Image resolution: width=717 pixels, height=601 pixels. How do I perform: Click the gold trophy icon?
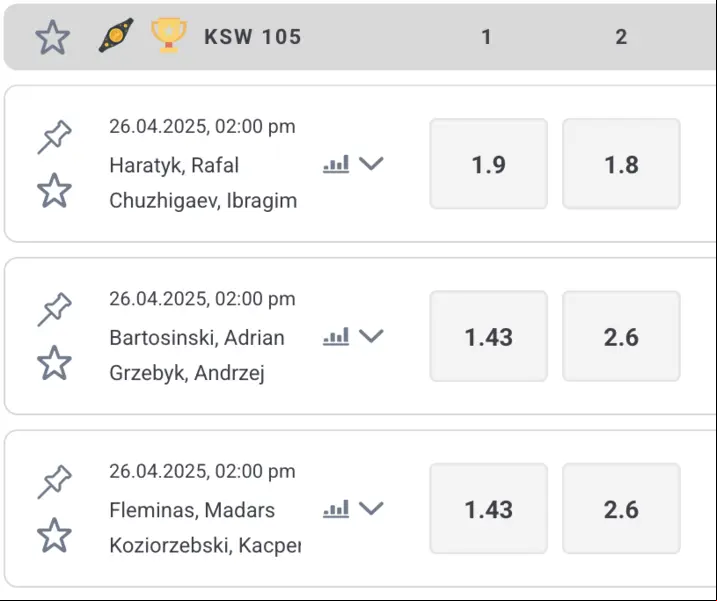pyautogui.click(x=169, y=35)
